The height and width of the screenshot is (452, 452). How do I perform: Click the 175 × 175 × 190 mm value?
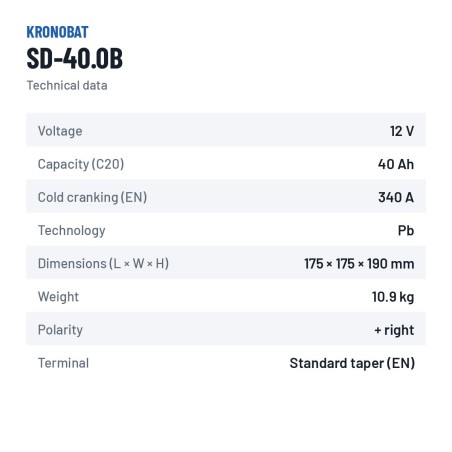pos(359,263)
